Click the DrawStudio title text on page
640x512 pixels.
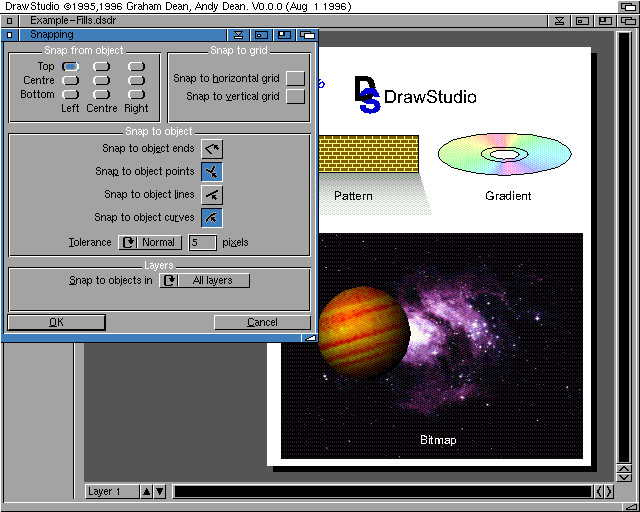[430, 97]
